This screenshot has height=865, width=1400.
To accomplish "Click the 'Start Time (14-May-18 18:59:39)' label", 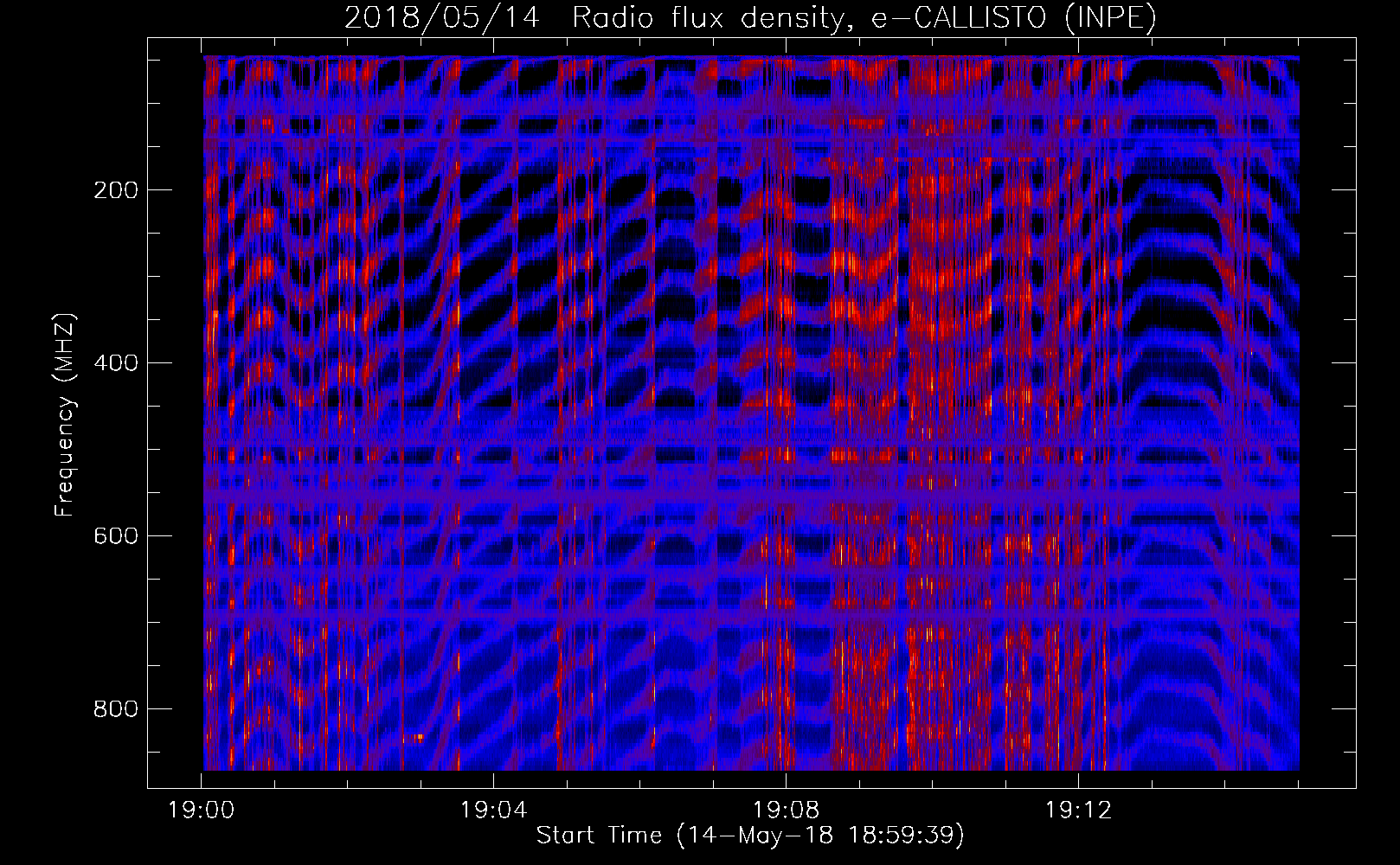I will 750,835.
